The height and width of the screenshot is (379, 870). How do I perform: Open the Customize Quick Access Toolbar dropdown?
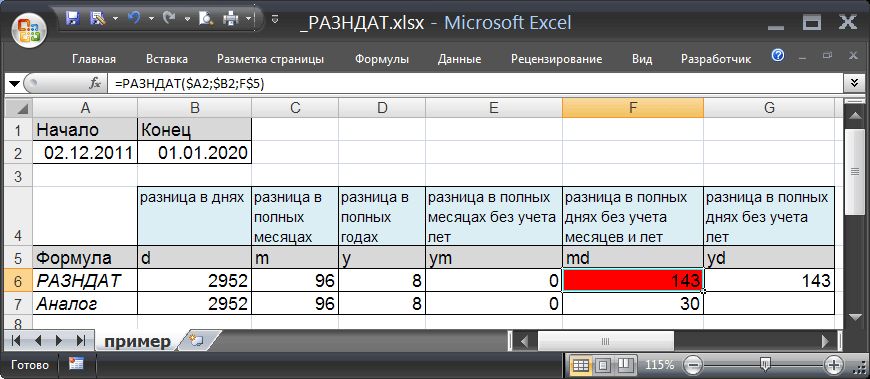click(275, 20)
